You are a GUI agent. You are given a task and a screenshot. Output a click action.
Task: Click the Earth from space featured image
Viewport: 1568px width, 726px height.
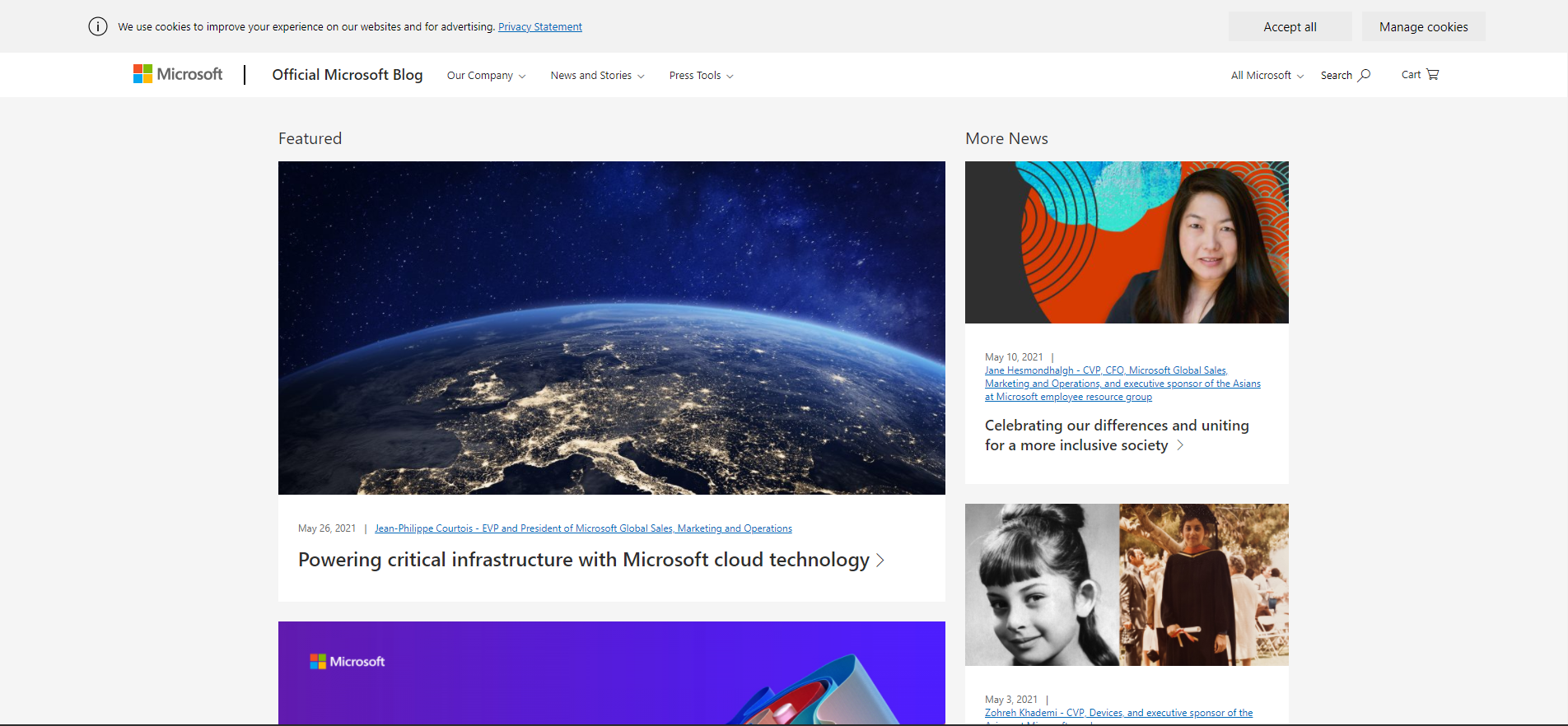coord(612,328)
